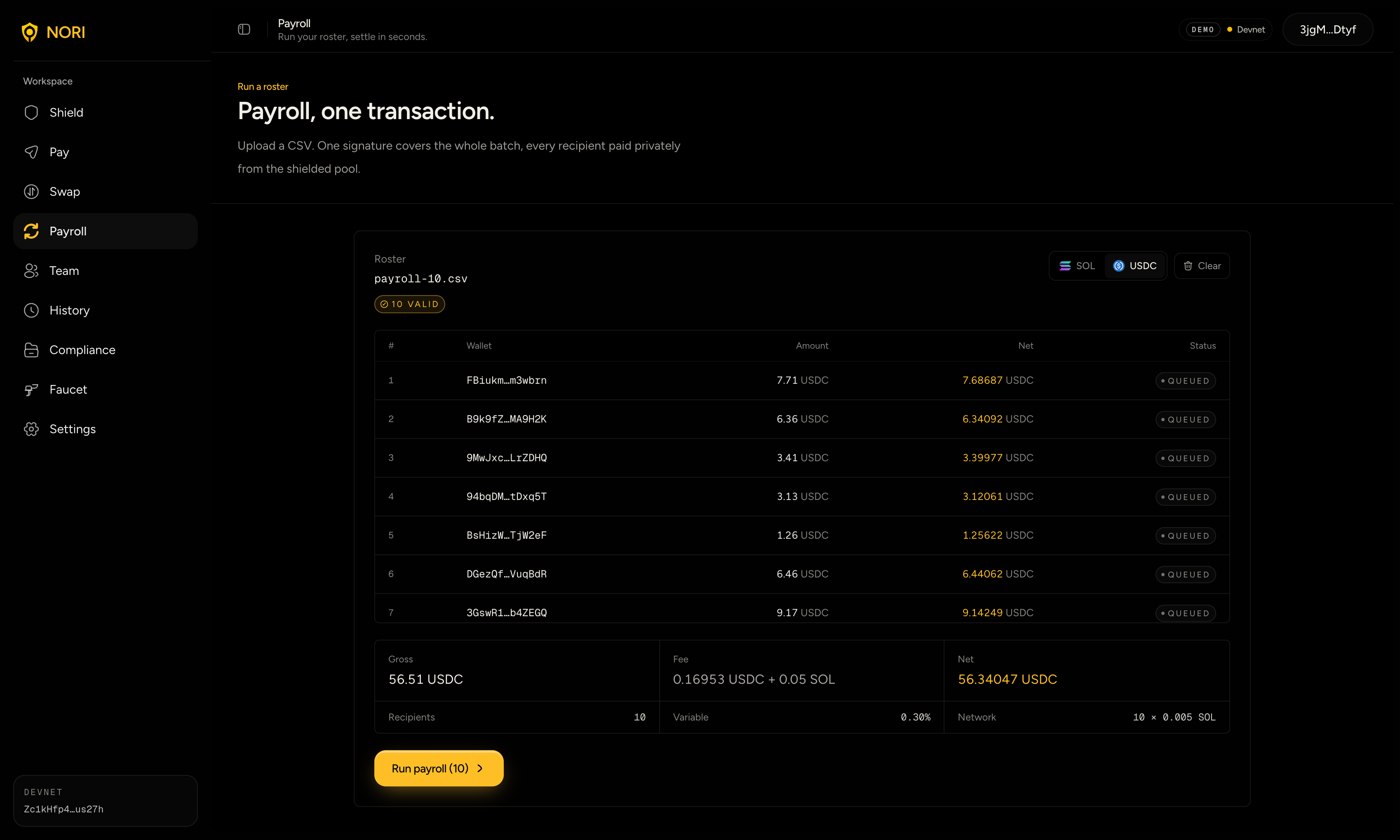Click the payroll-10.csv file name

point(420,279)
